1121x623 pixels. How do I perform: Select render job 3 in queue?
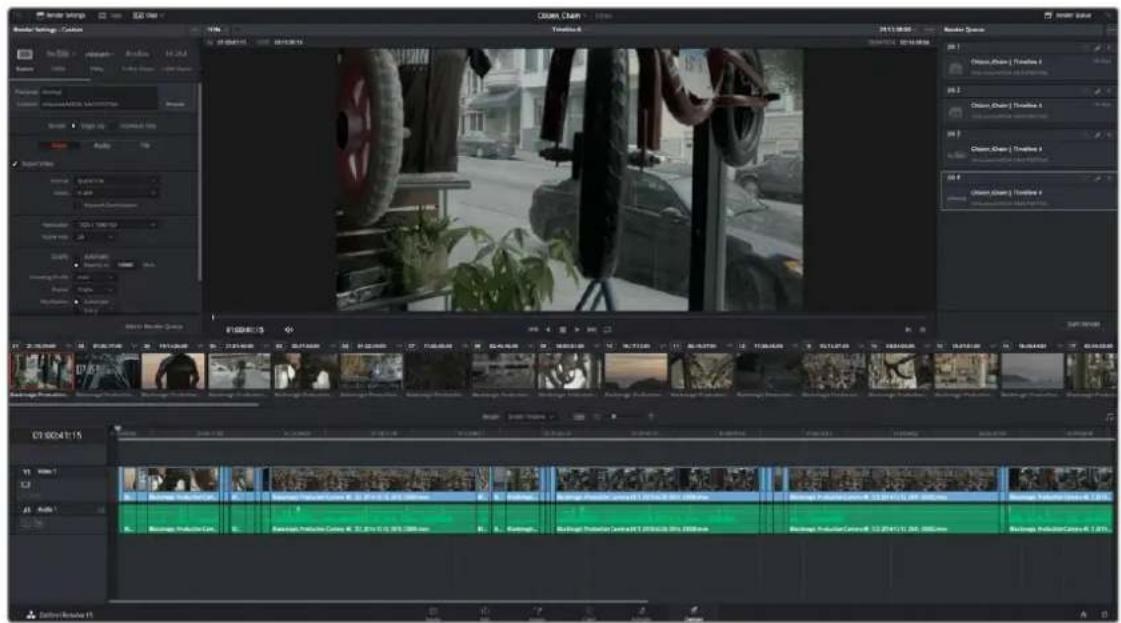(1028, 148)
